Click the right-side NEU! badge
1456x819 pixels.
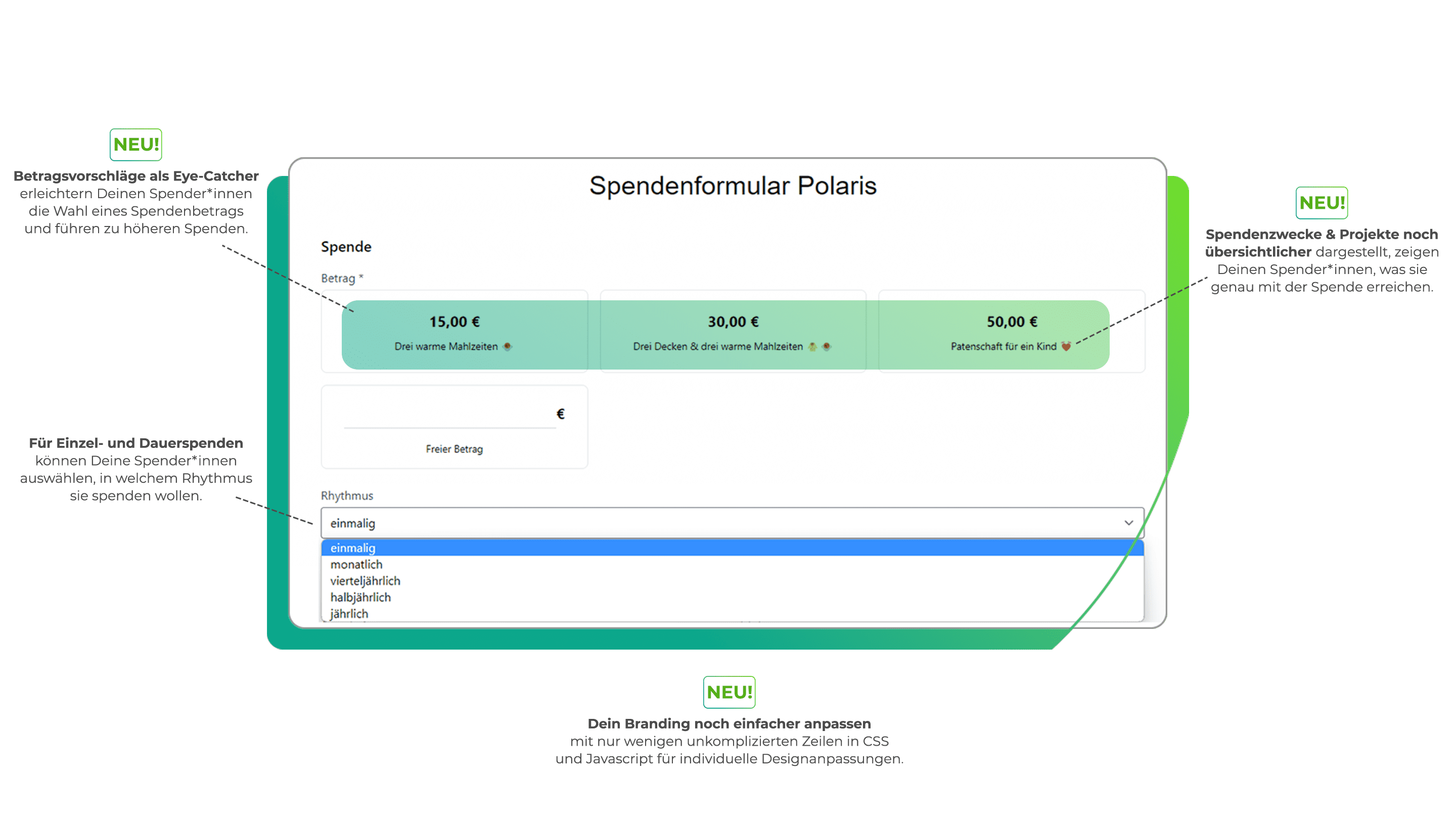(1323, 203)
